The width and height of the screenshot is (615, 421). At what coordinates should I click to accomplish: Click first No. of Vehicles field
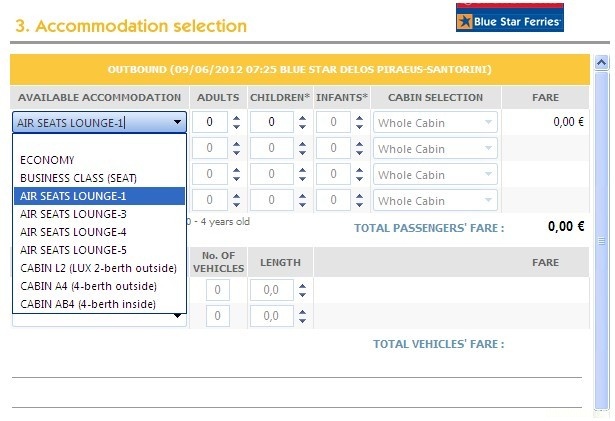[x=218, y=290]
